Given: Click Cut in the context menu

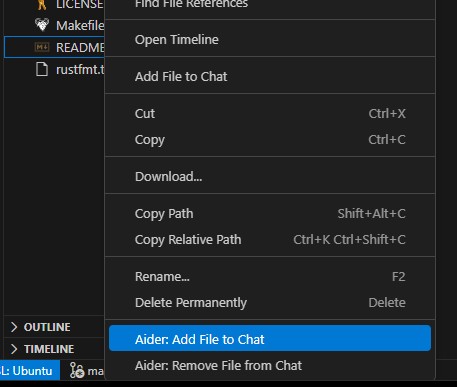Looking at the screenshot, I should pyautogui.click(x=270, y=114).
